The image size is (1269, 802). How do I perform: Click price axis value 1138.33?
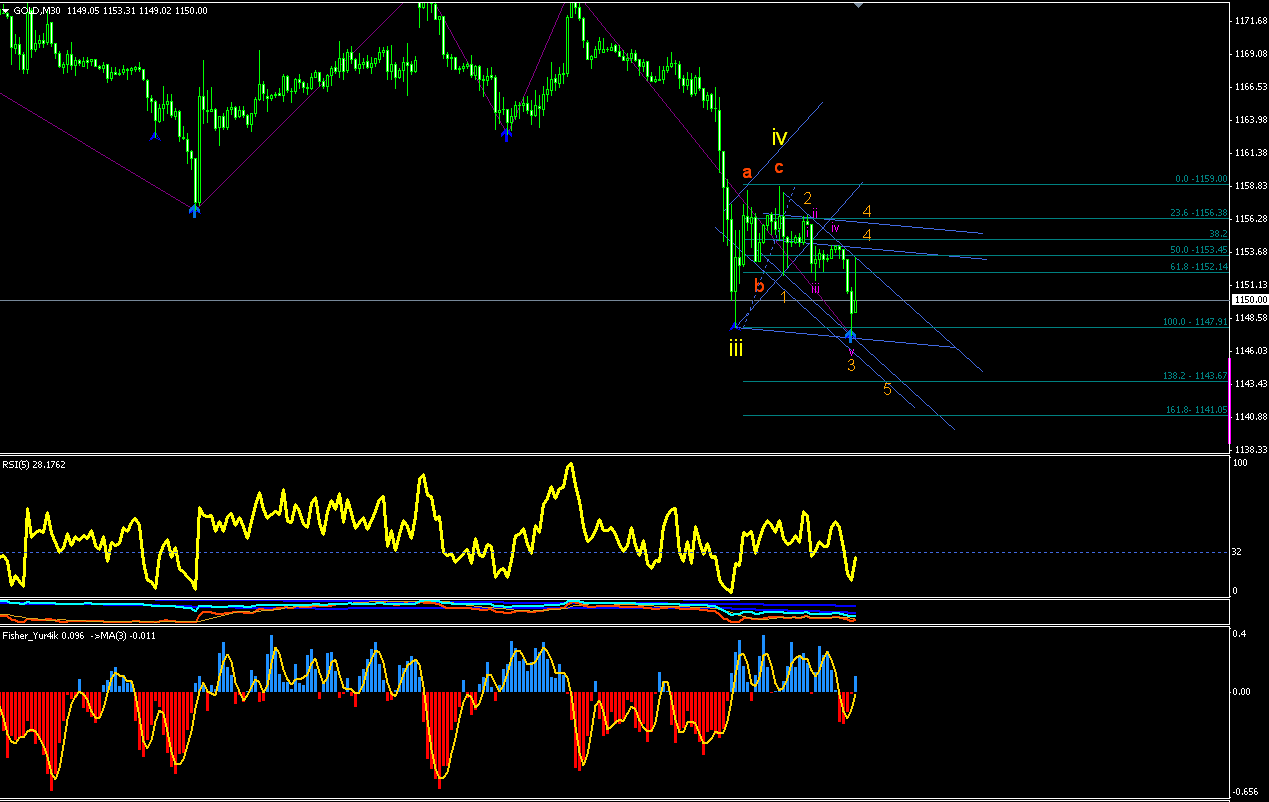(x=1251, y=449)
